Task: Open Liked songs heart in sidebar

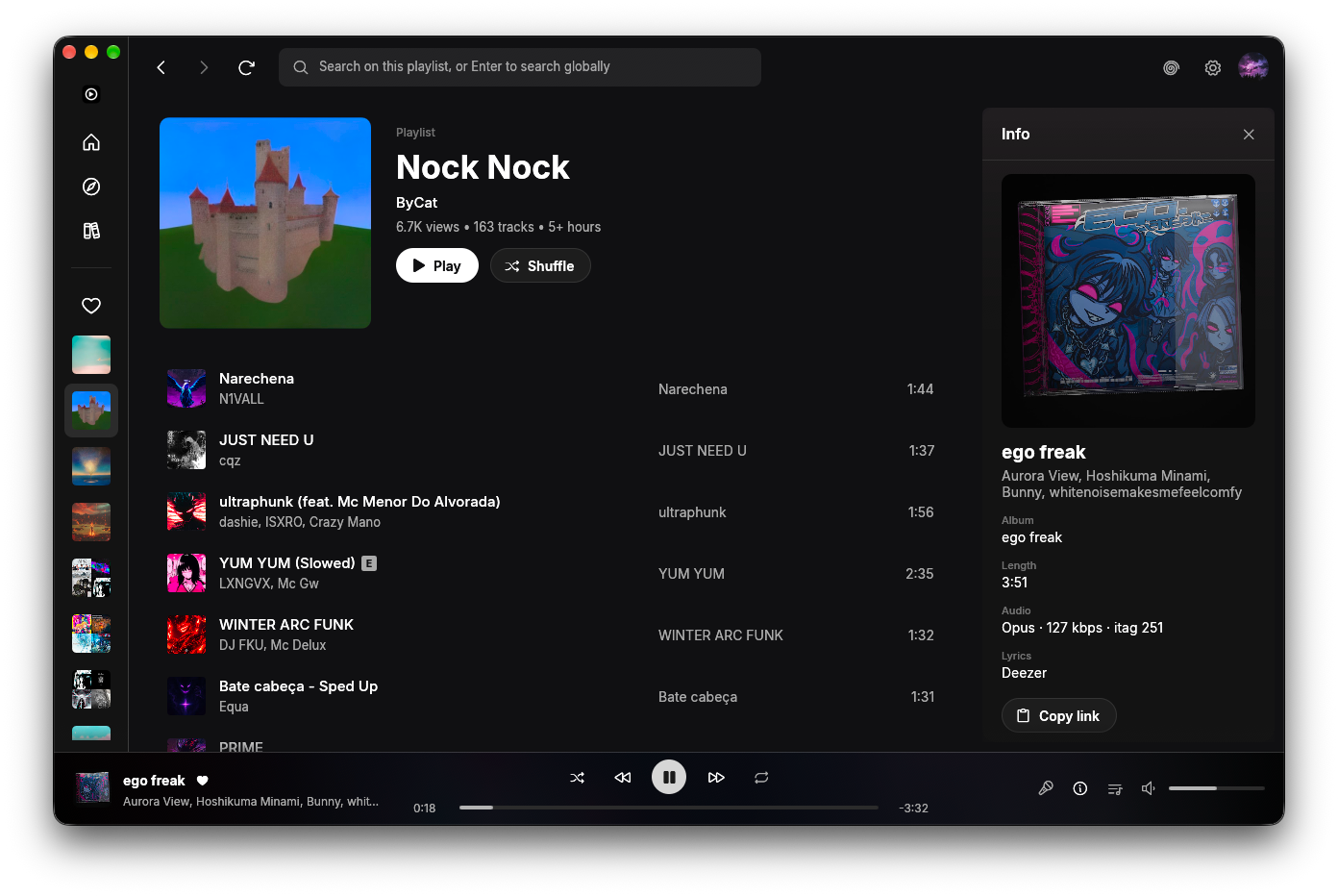Action: 91,306
